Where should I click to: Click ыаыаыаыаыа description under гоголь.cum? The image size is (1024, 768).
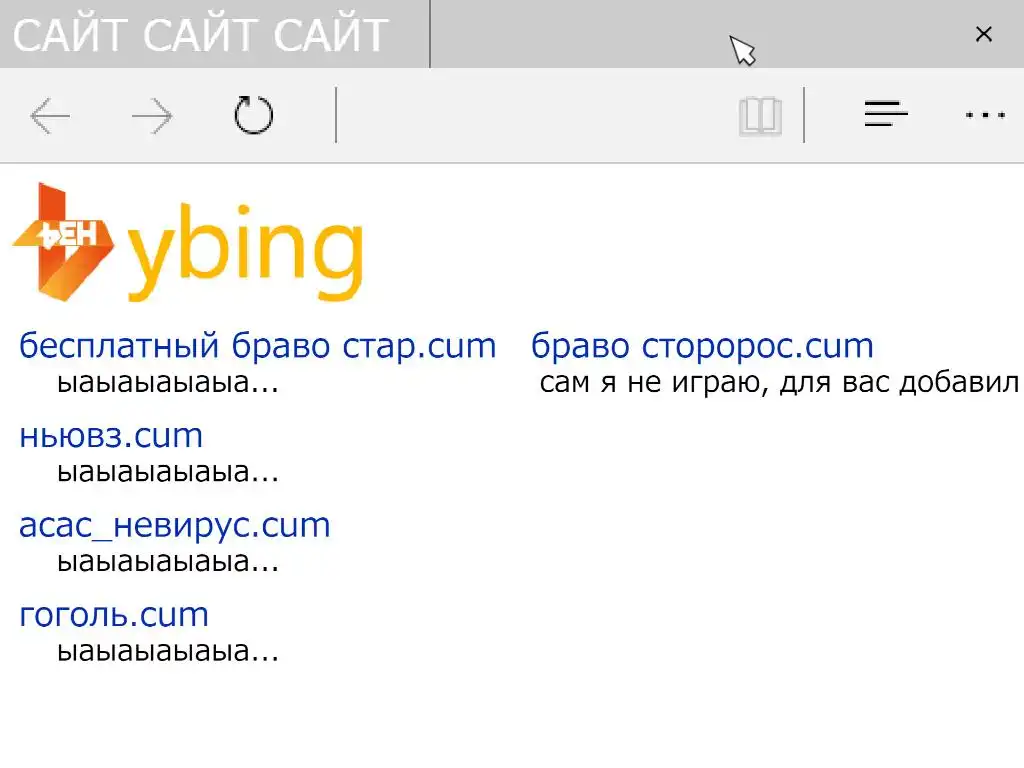pyautogui.click(x=168, y=651)
